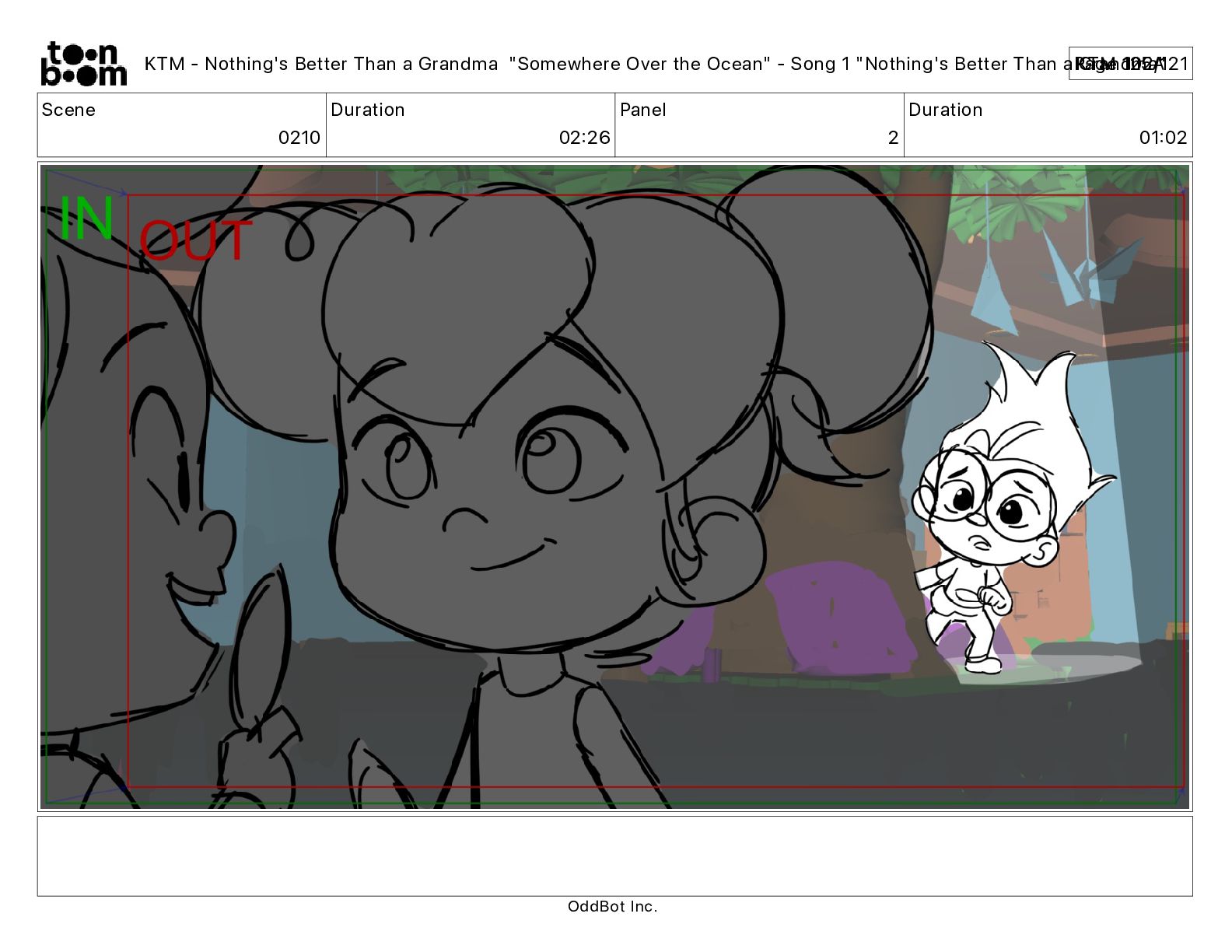Click the Toon Boom logo
Screen dimensions: 1232x952
tap(83, 64)
